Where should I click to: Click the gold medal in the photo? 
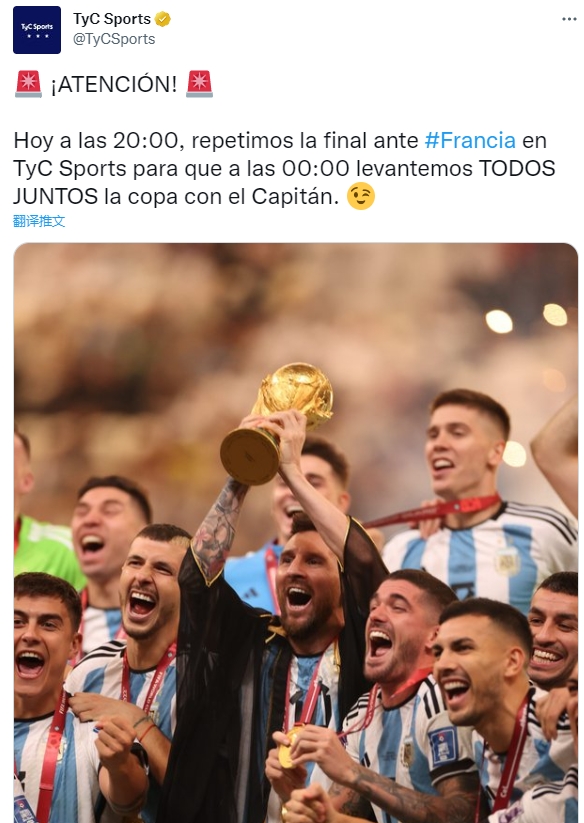coord(289,746)
